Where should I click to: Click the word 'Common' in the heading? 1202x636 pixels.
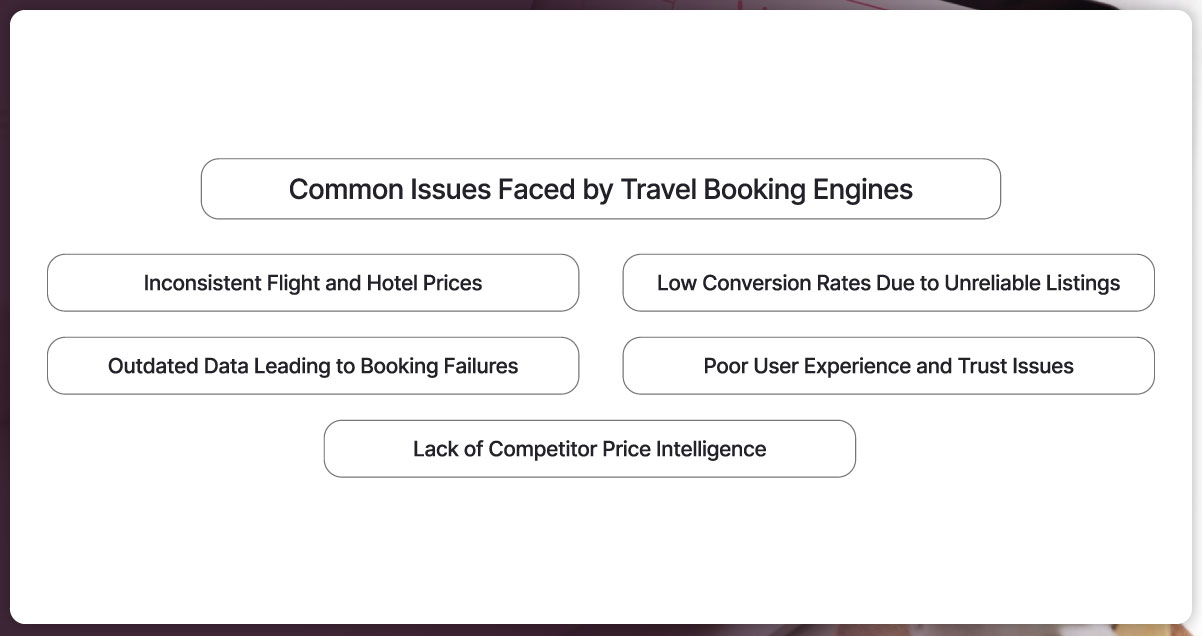click(331, 189)
